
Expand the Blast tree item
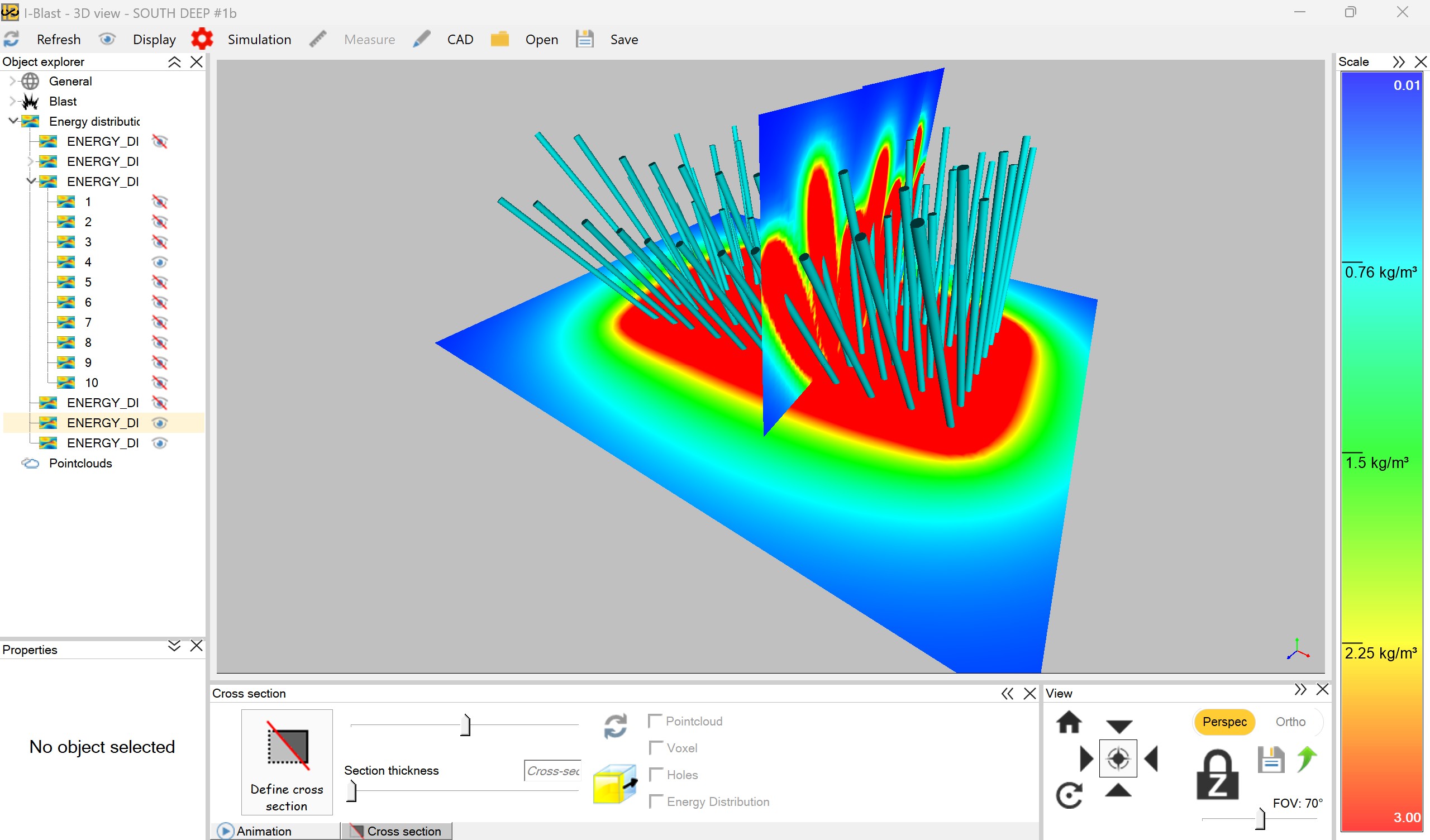[12, 101]
